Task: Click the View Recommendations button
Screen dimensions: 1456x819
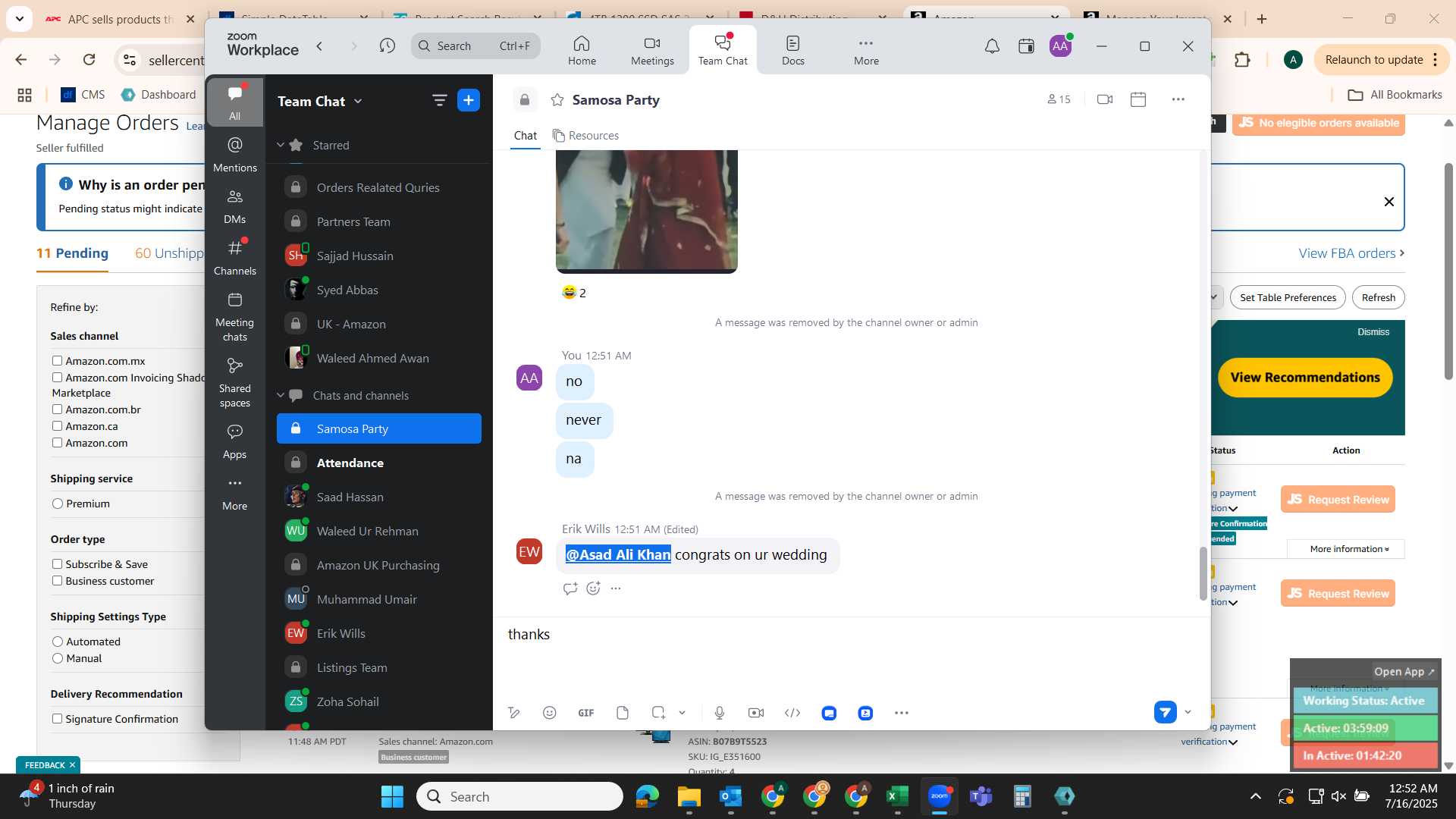Action: click(1305, 378)
